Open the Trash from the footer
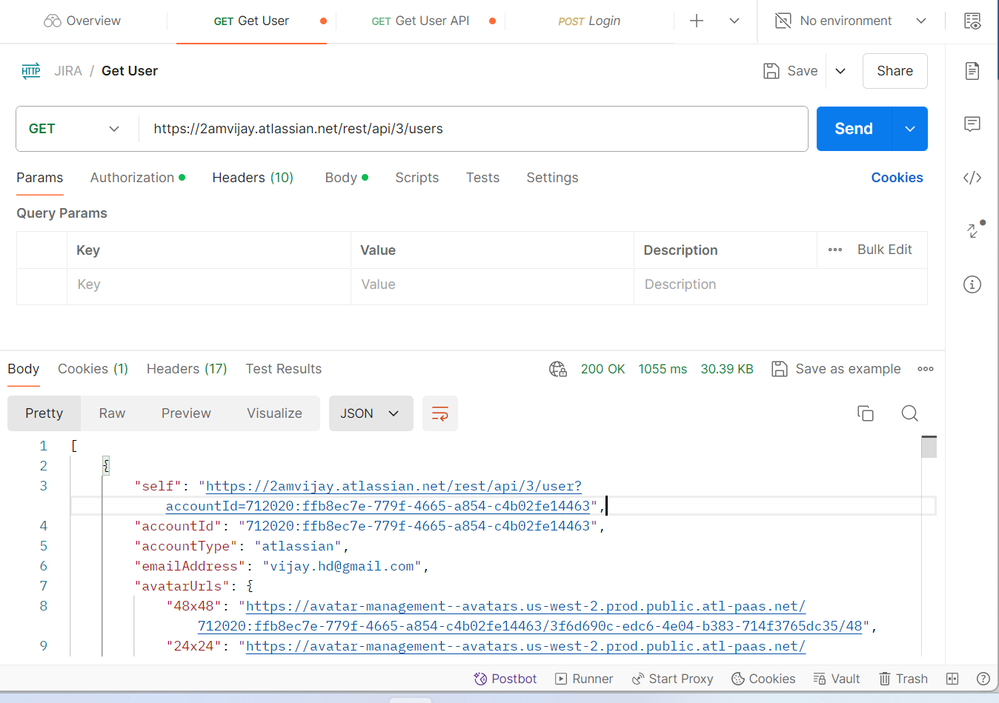This screenshot has height=703, width=999. tap(903, 678)
